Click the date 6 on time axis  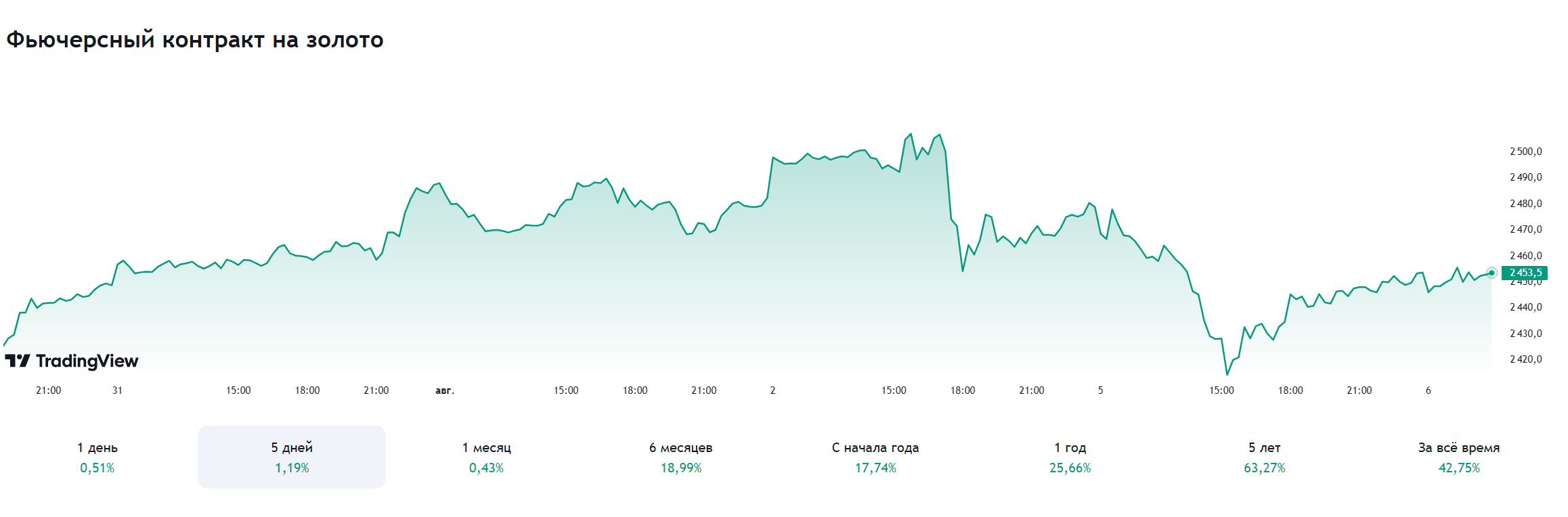click(x=1428, y=390)
